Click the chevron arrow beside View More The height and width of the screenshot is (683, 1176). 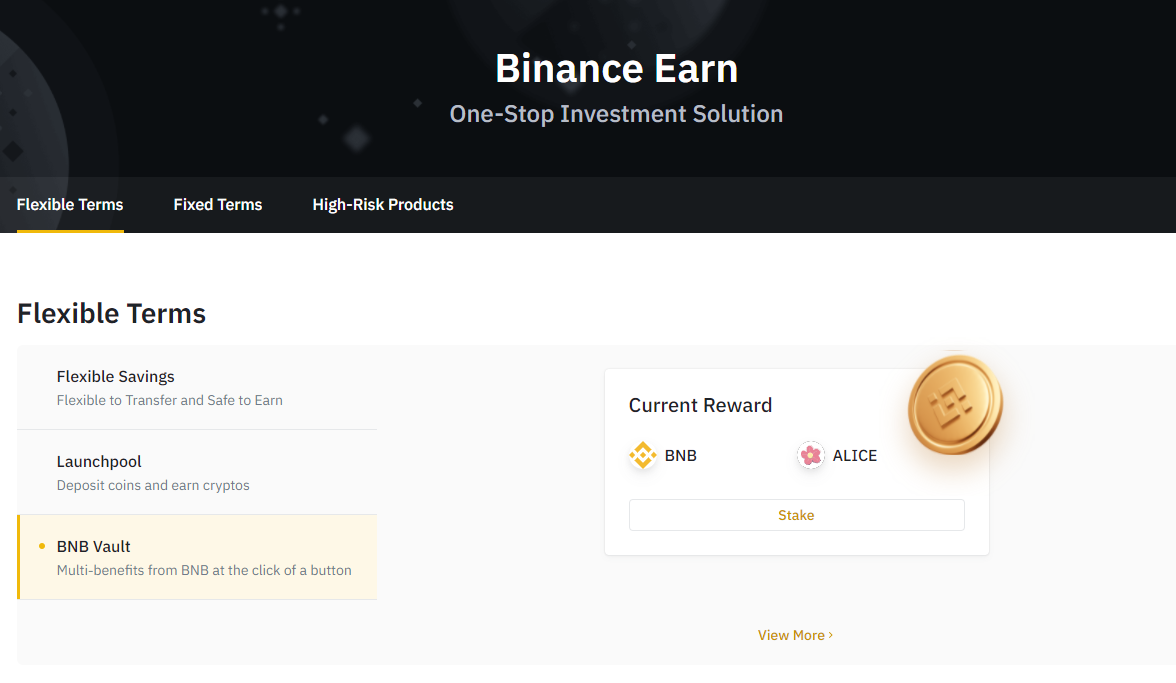[830, 635]
